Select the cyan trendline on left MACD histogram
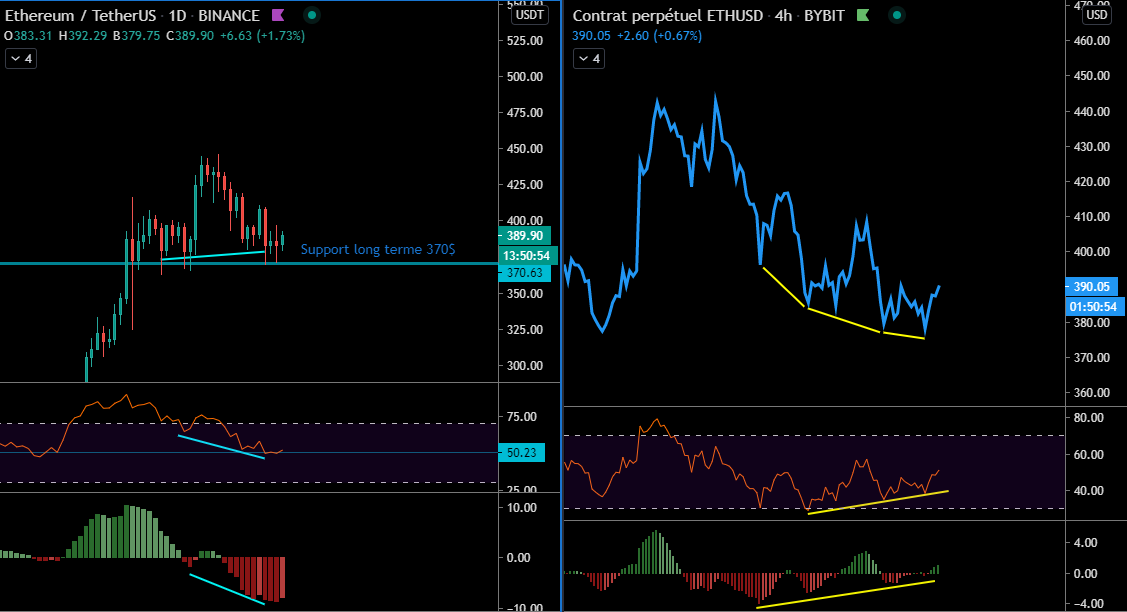Image resolution: width=1127 pixels, height=612 pixels. pos(227,589)
